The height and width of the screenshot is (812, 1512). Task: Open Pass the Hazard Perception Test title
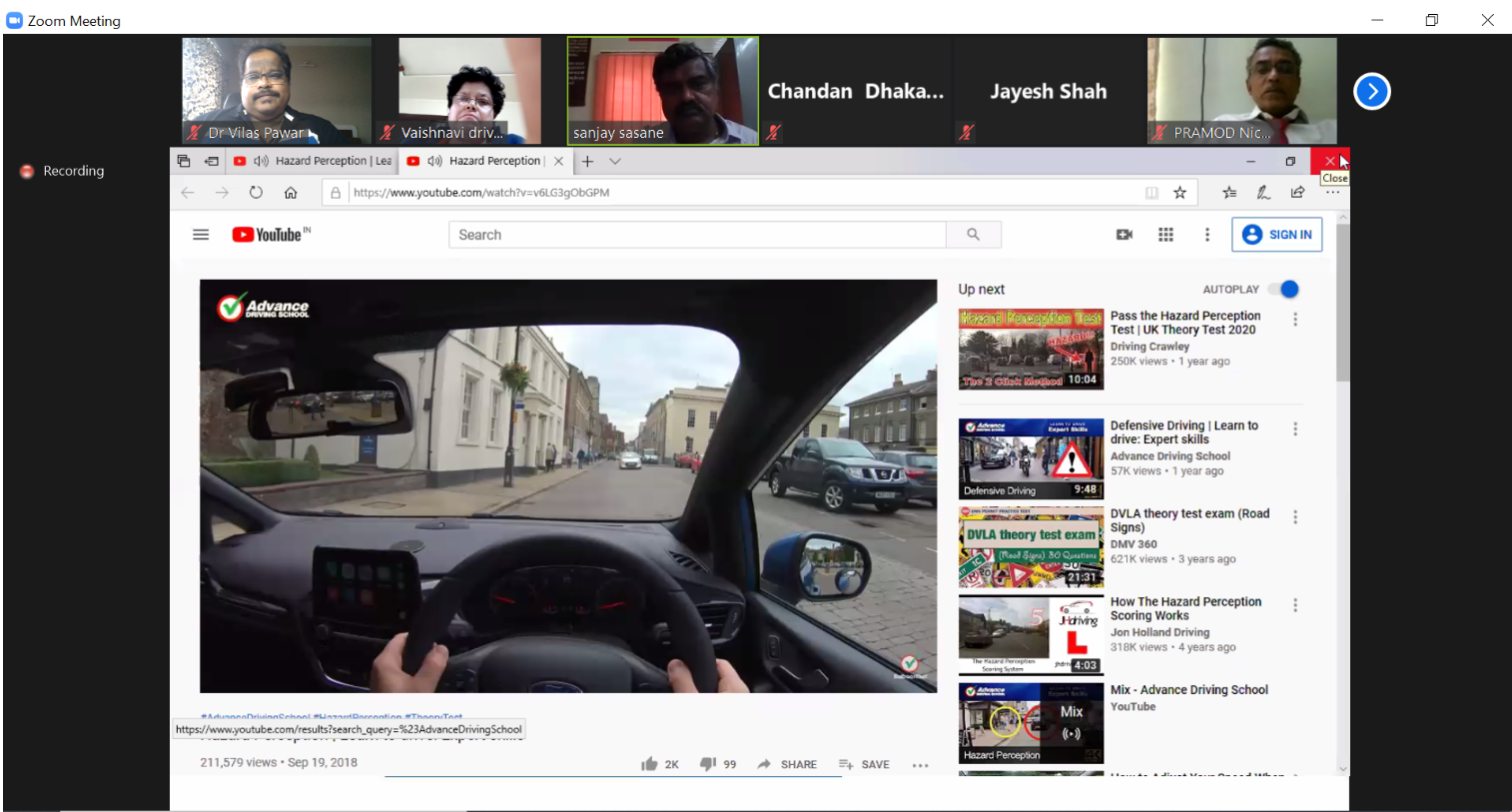point(1185,323)
